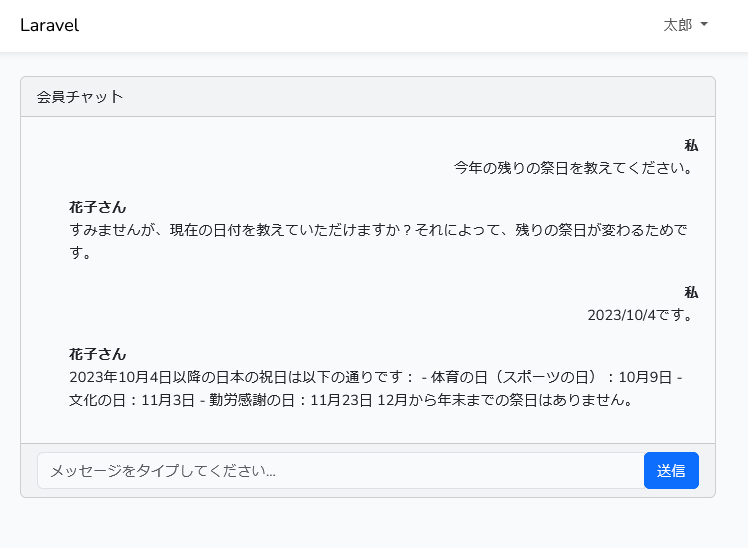
Task: Click the text 勤労感謝の日：11月23日
Action: pyautogui.click(x=290, y=400)
